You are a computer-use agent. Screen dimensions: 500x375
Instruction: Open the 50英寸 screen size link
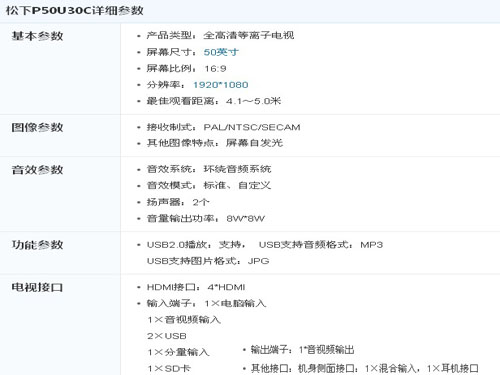[221, 52]
